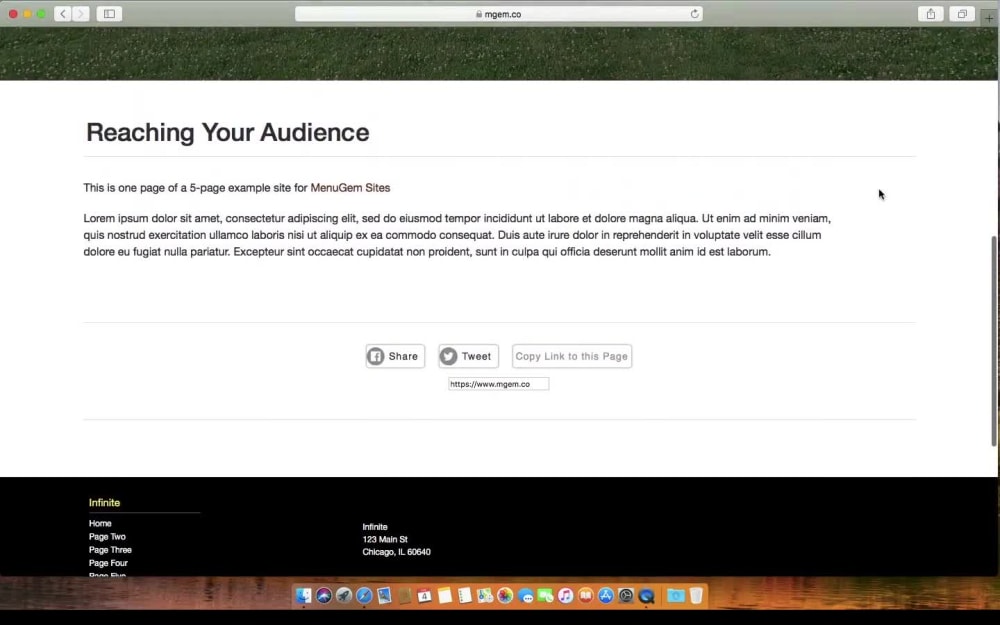Screen dimensions: 1000x625
Task: Open the Page Three footer link
Action: (110, 550)
